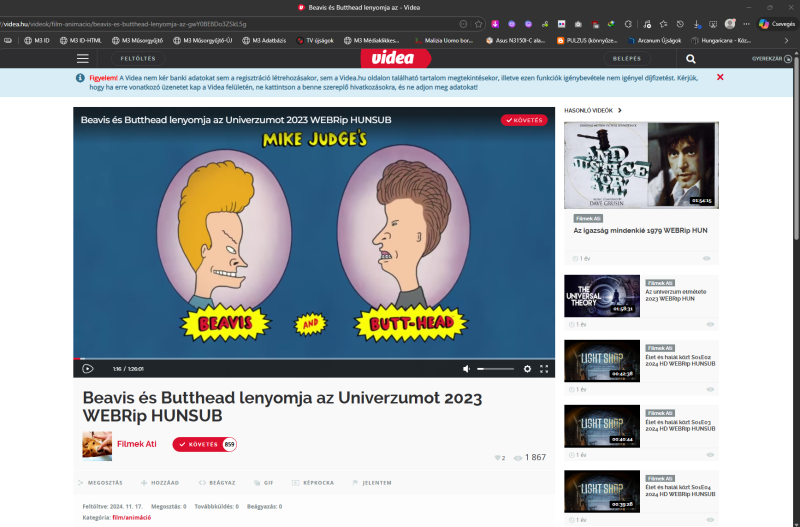Open the browser favorites list icon
The image size is (800, 527).
[x=663, y=24]
